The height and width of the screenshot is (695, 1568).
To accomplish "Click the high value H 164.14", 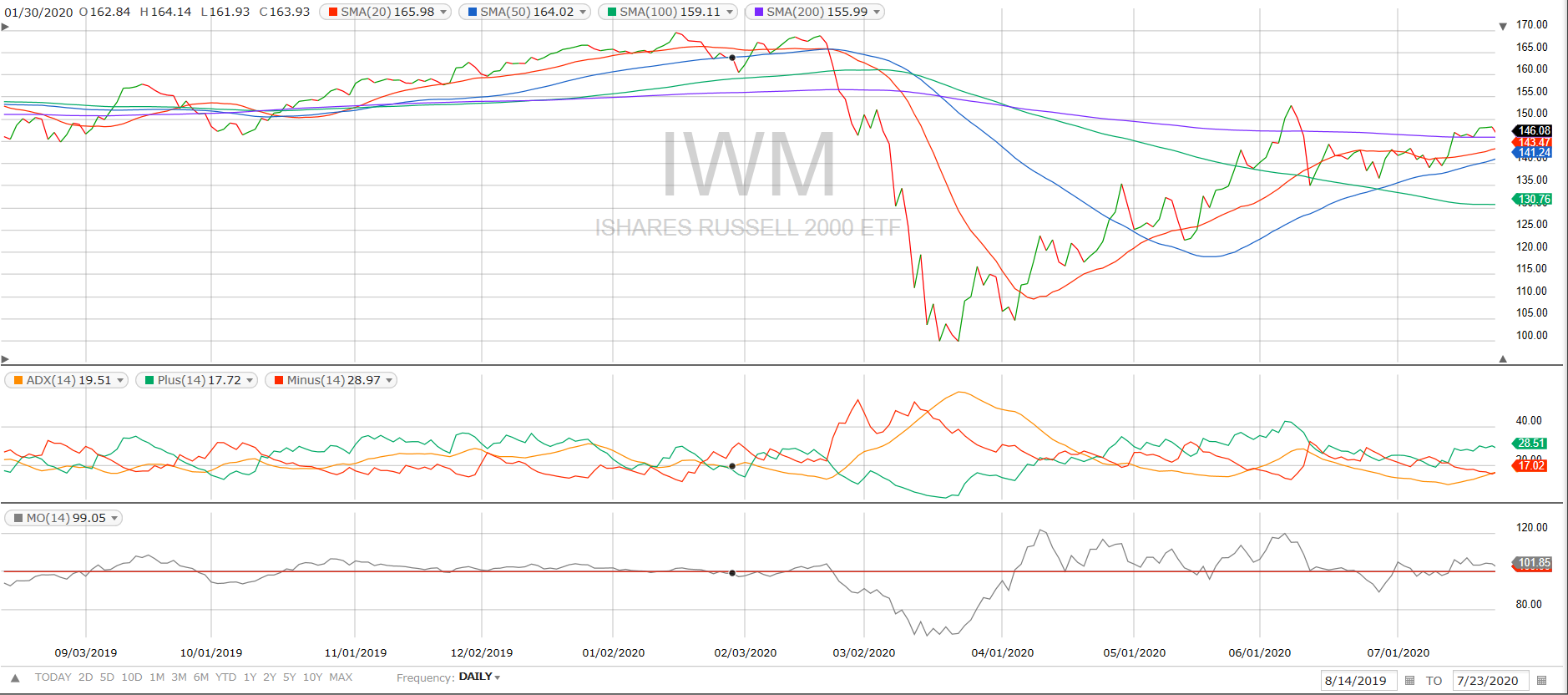I will coord(165,13).
